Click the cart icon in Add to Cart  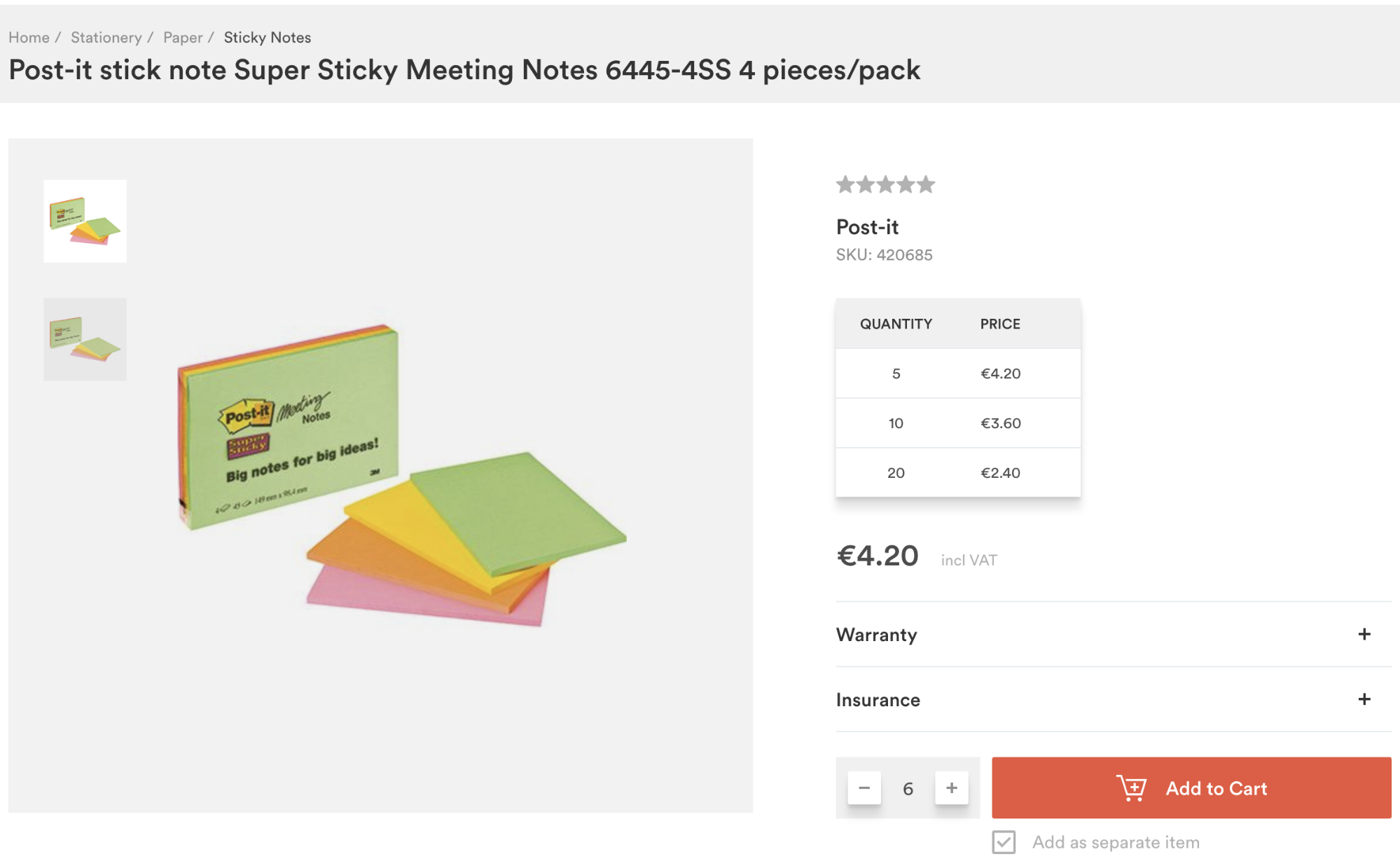[x=1131, y=788]
